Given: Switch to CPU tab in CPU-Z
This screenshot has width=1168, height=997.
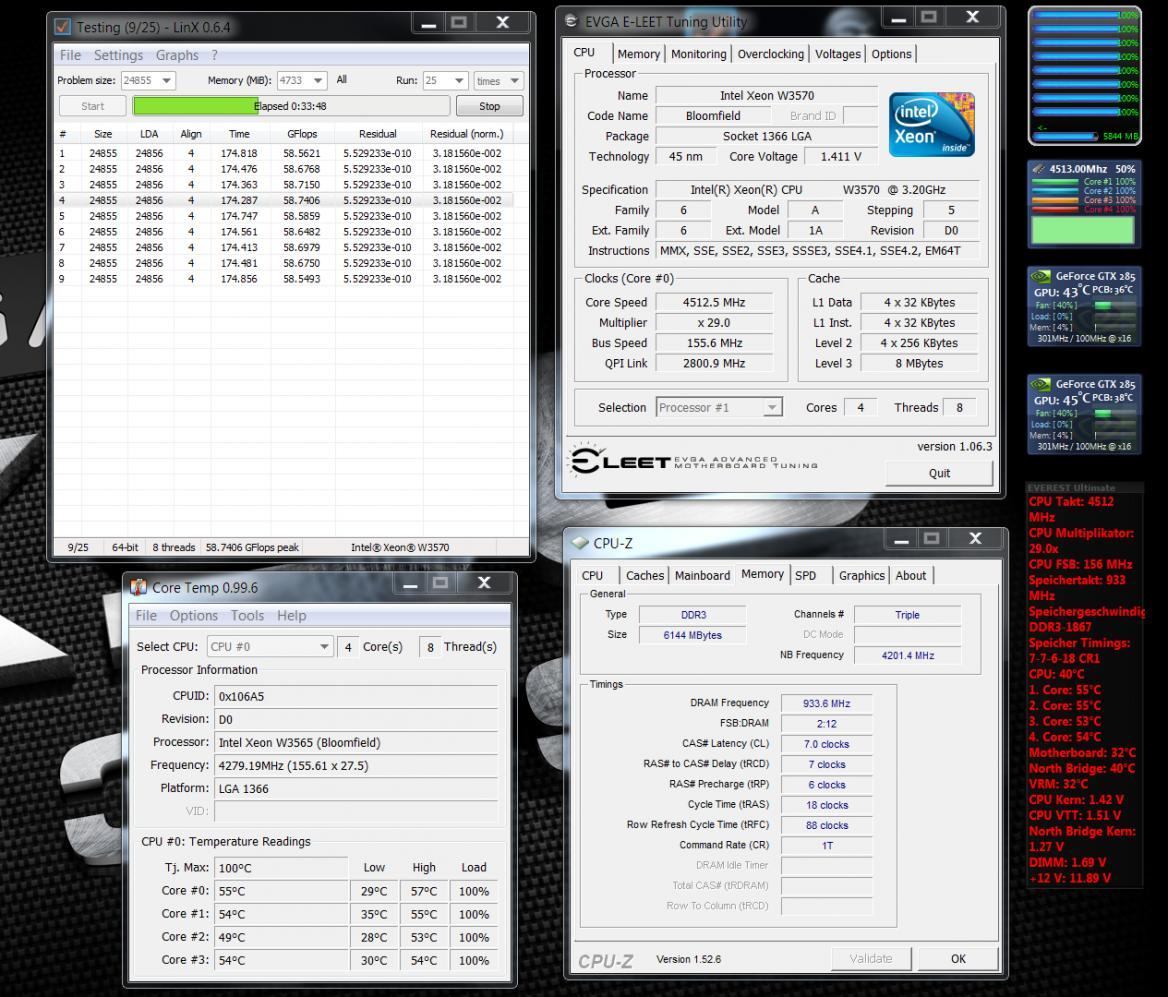Looking at the screenshot, I should (x=593, y=575).
